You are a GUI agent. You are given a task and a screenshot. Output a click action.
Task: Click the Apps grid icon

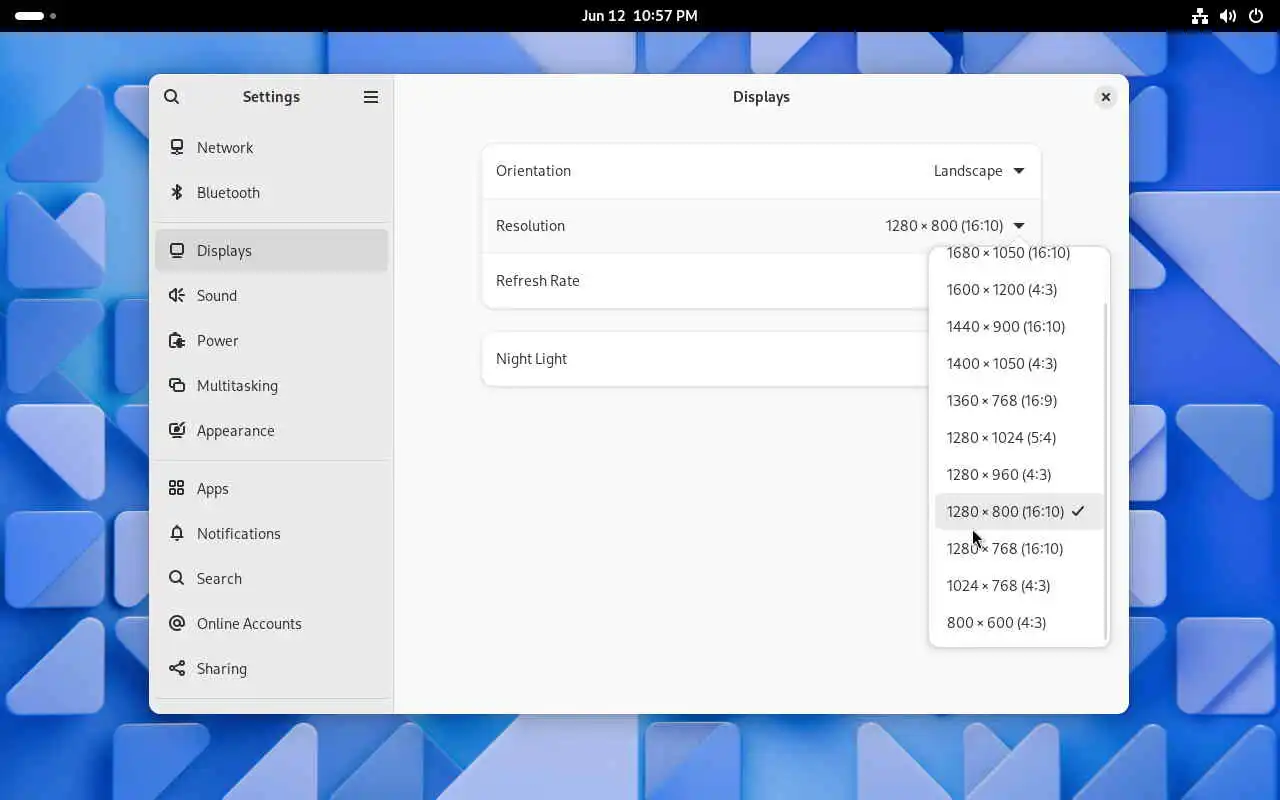tap(177, 488)
